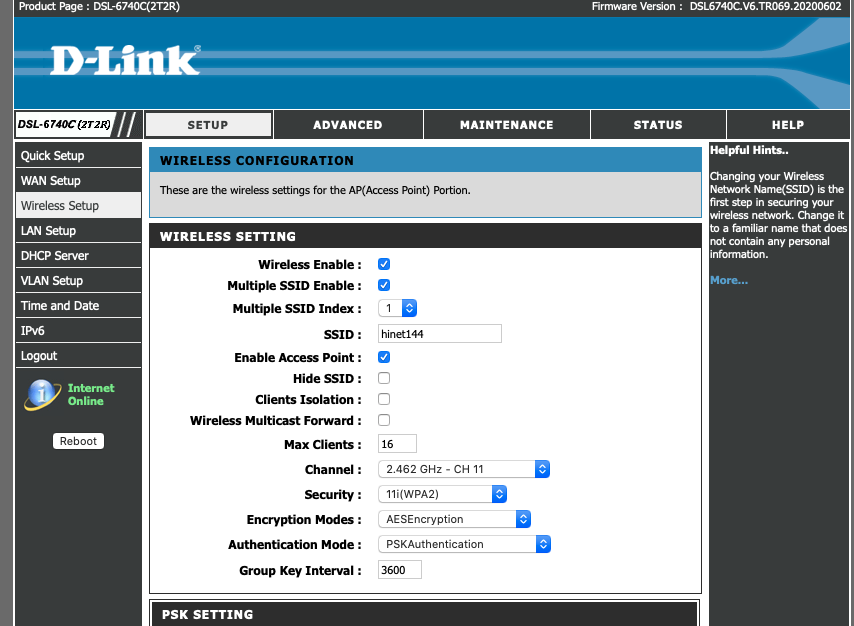Toggle the Hide SSID checkbox
This screenshot has width=854, height=626.
point(384,379)
